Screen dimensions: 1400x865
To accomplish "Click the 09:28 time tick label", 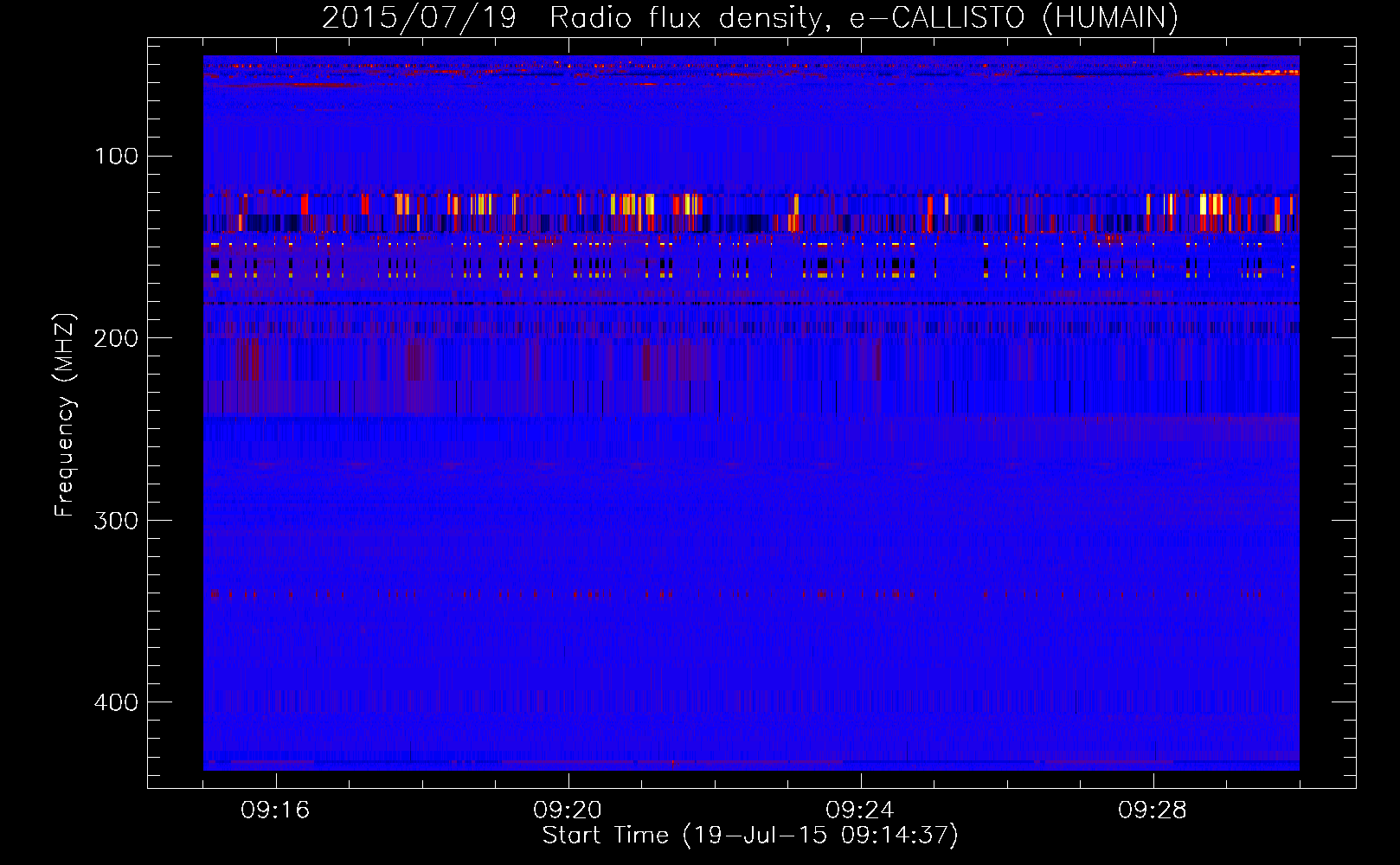I will pos(1153,811).
